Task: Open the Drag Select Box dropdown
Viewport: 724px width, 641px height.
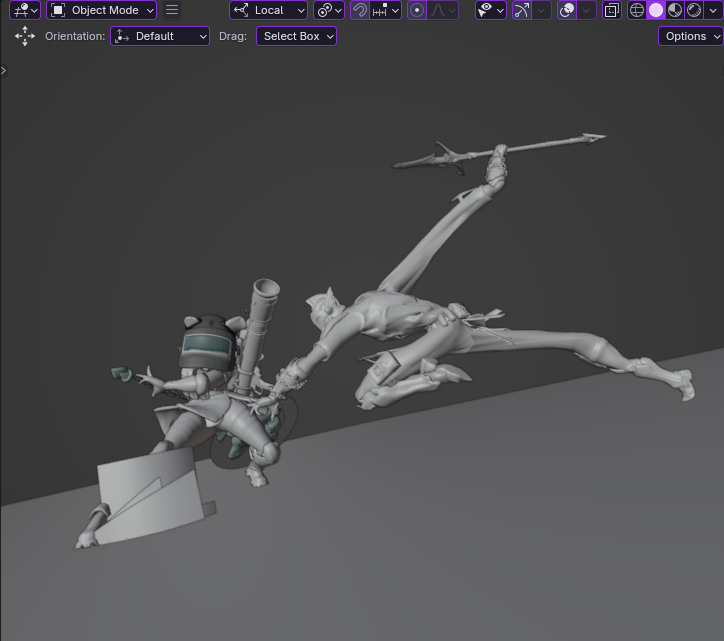Action: coord(296,36)
